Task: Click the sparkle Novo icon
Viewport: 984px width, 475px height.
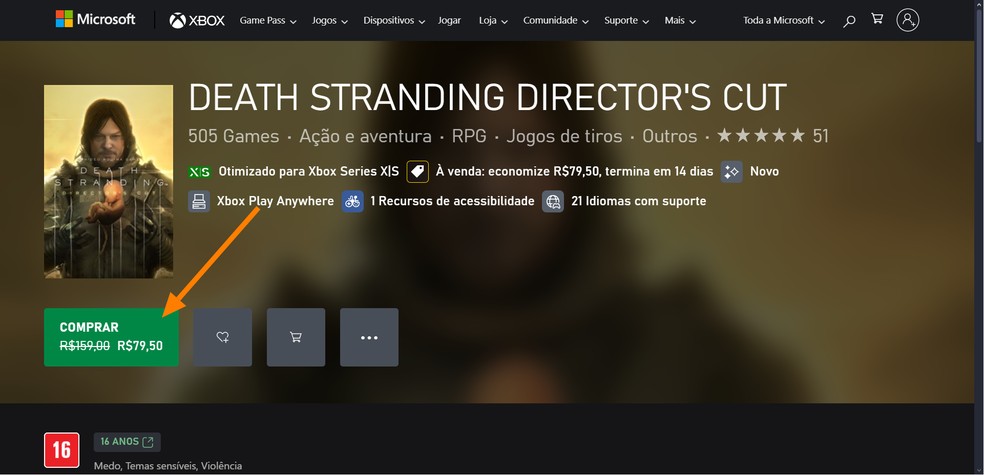Action: tap(731, 171)
